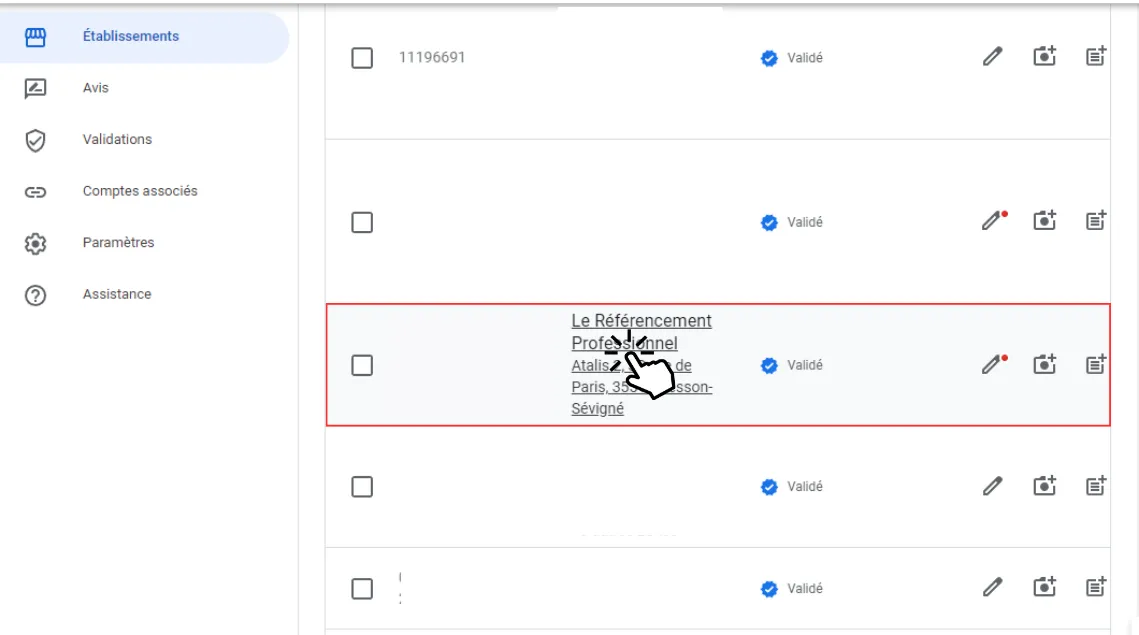Screen dimensions: 1139x635
Task: Check the bottom row's checkbox
Action: [362, 589]
